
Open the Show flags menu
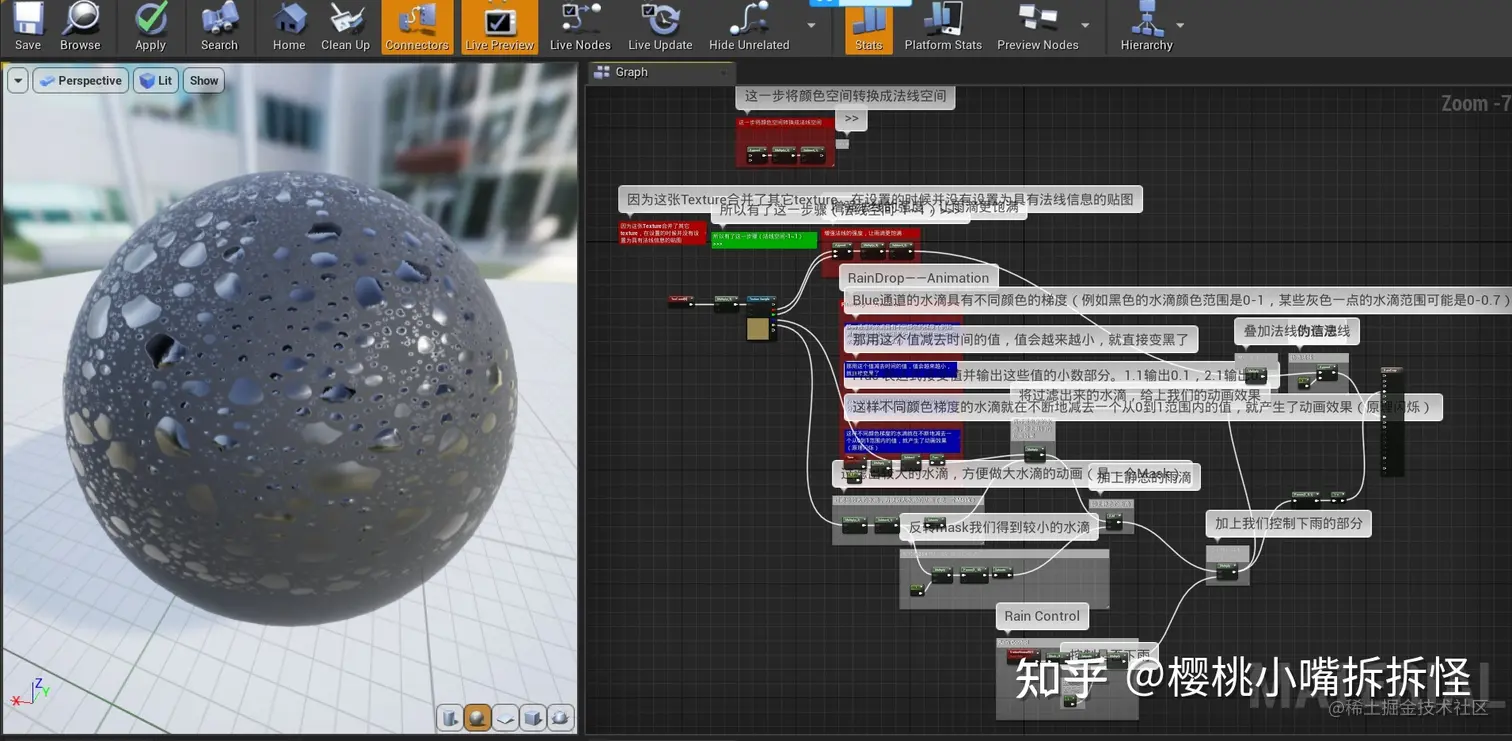pyautogui.click(x=204, y=81)
